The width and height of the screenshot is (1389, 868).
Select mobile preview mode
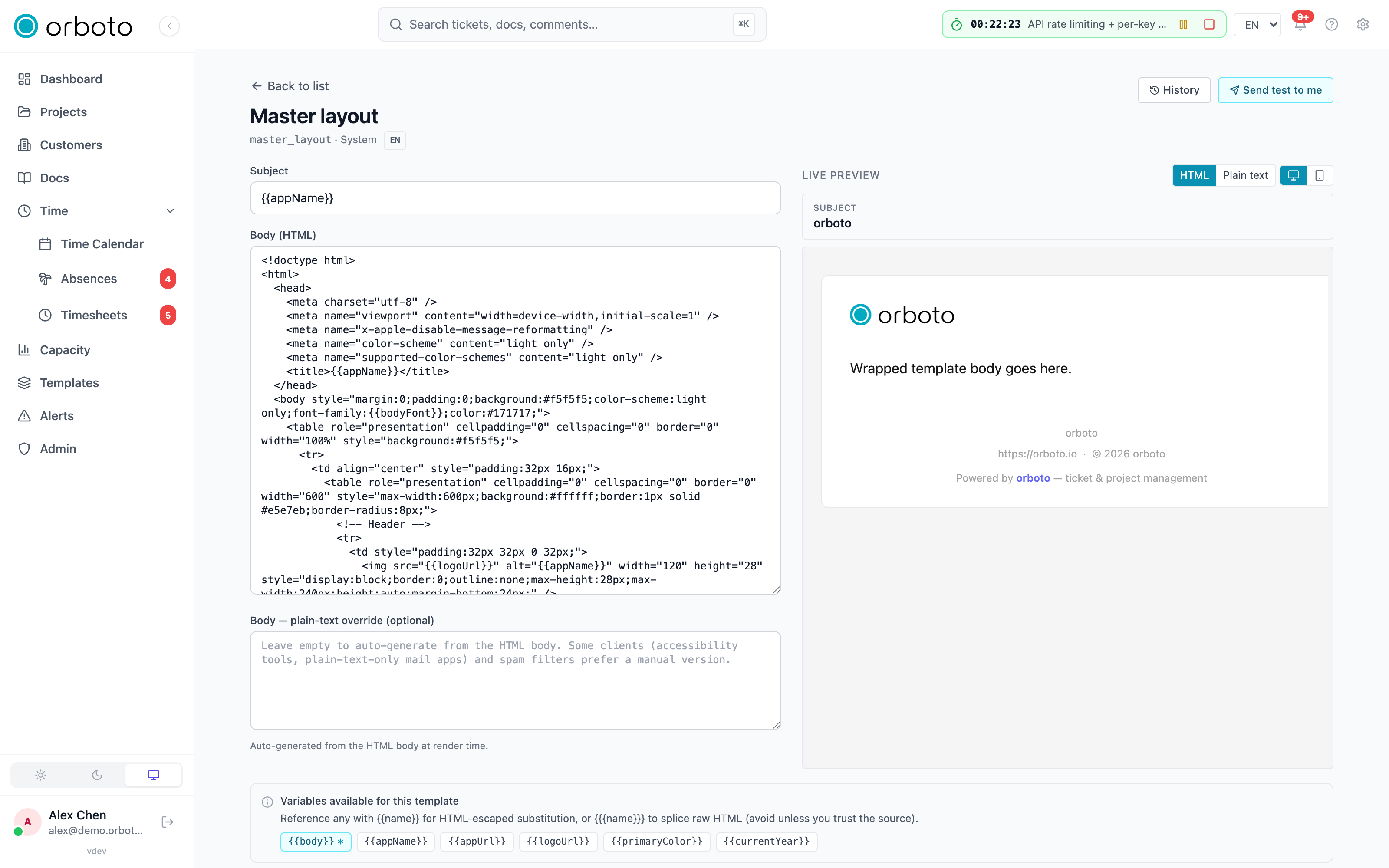1319,175
